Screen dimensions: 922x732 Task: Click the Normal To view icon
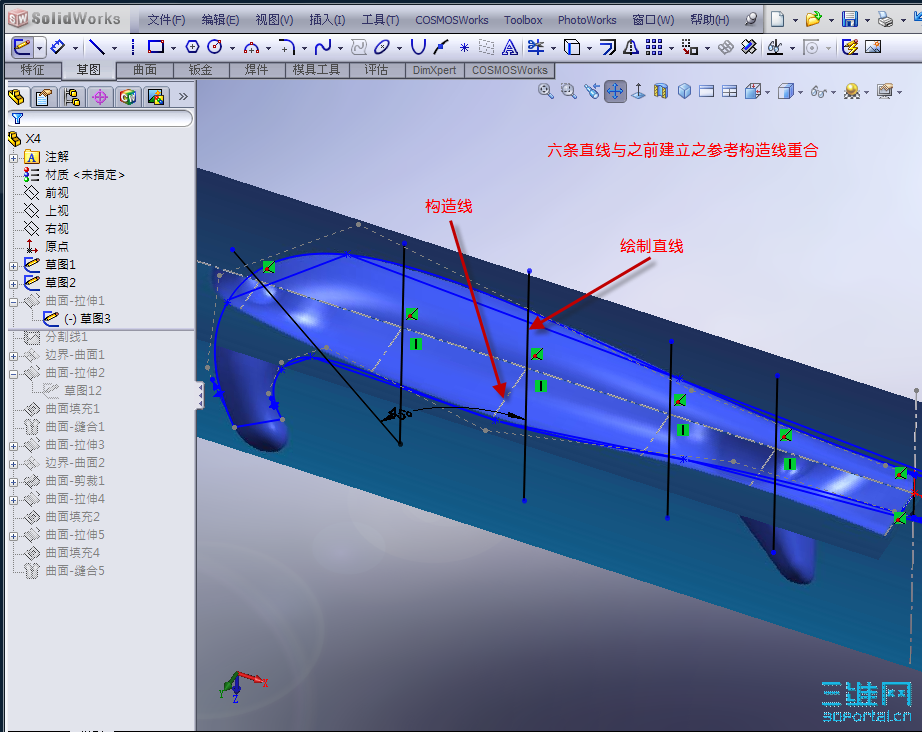638,91
